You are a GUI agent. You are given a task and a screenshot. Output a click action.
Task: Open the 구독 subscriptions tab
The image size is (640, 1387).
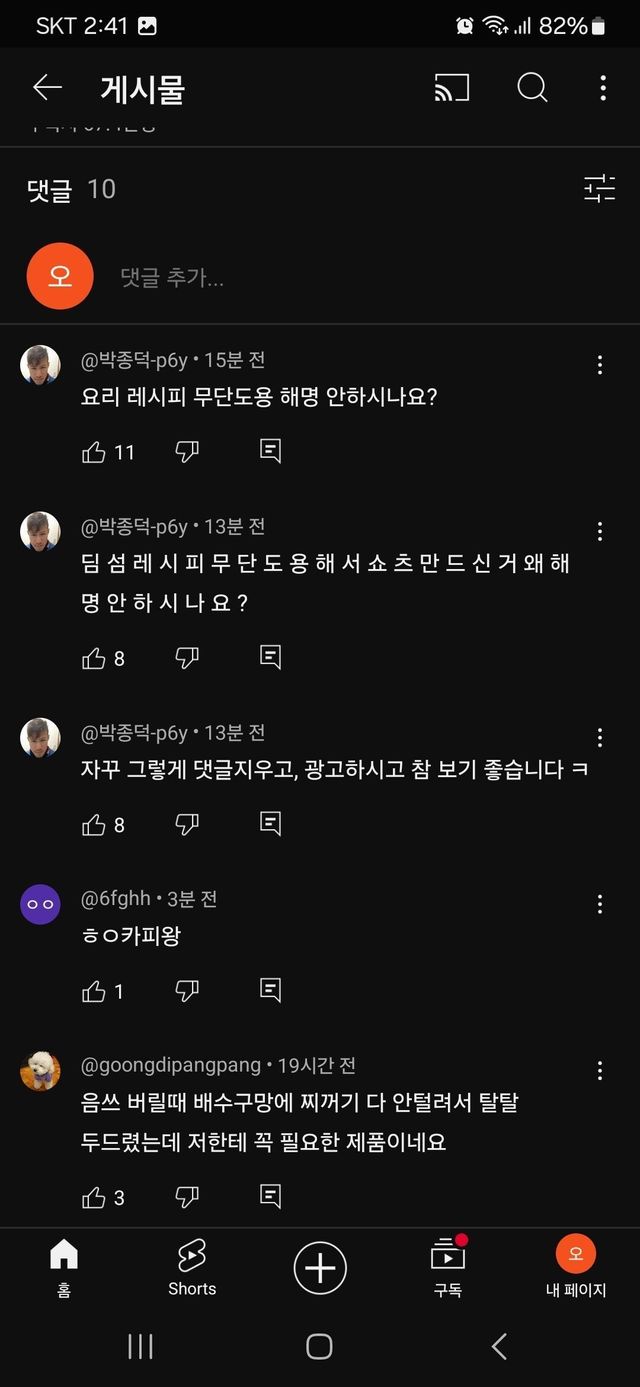(447, 1267)
